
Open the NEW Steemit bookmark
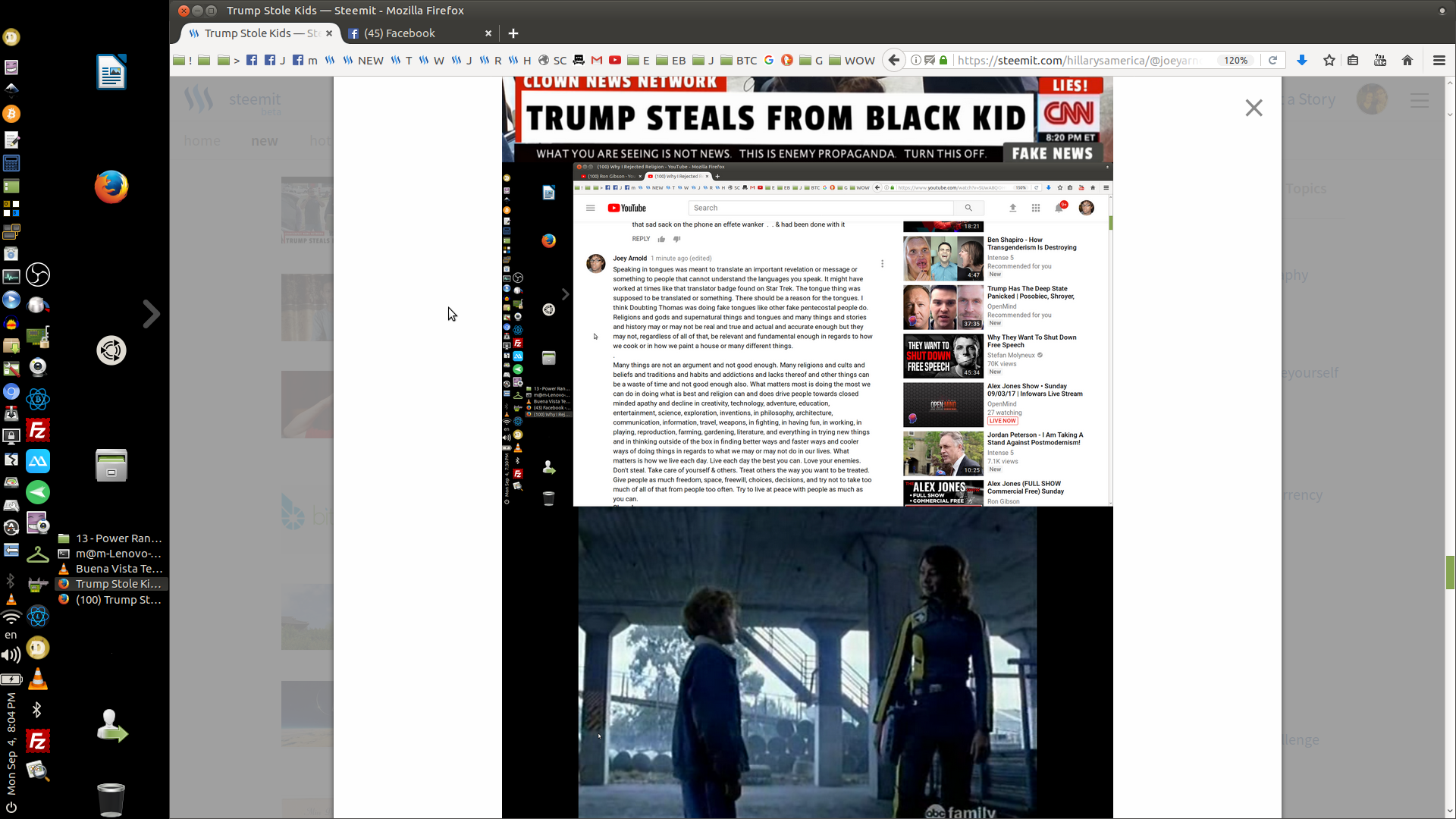[x=362, y=60]
